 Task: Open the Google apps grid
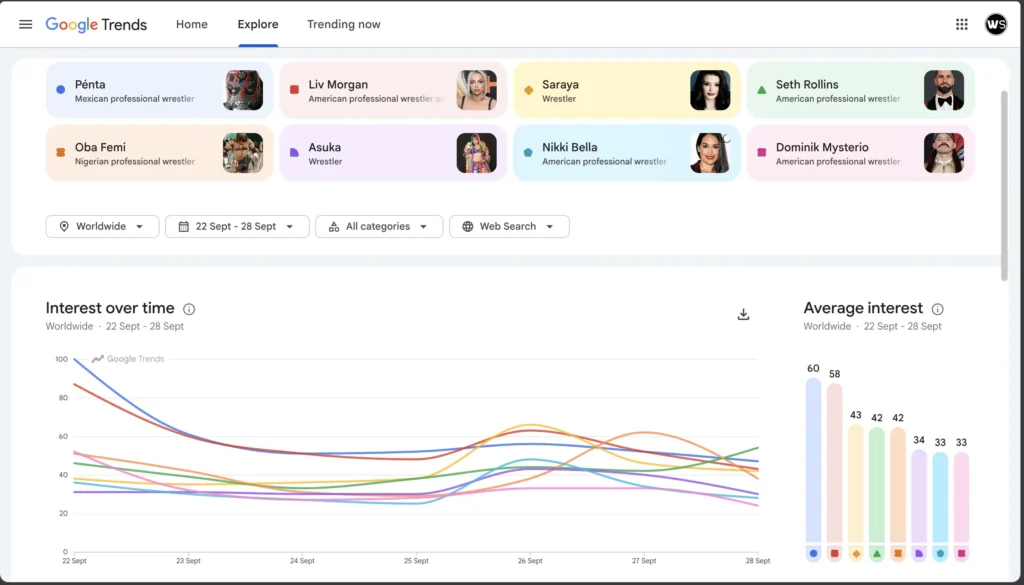coord(961,24)
